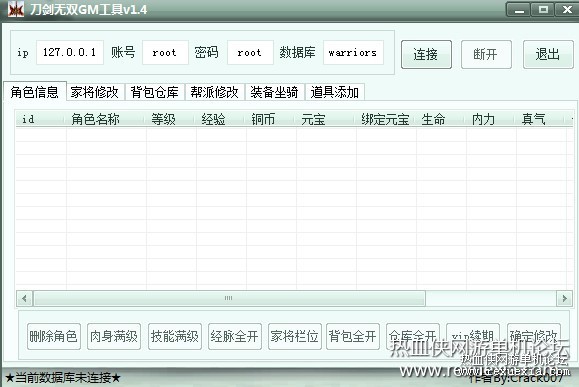Open the 背包仓库 tab
This screenshot has width=579, height=387.
coord(155,92)
